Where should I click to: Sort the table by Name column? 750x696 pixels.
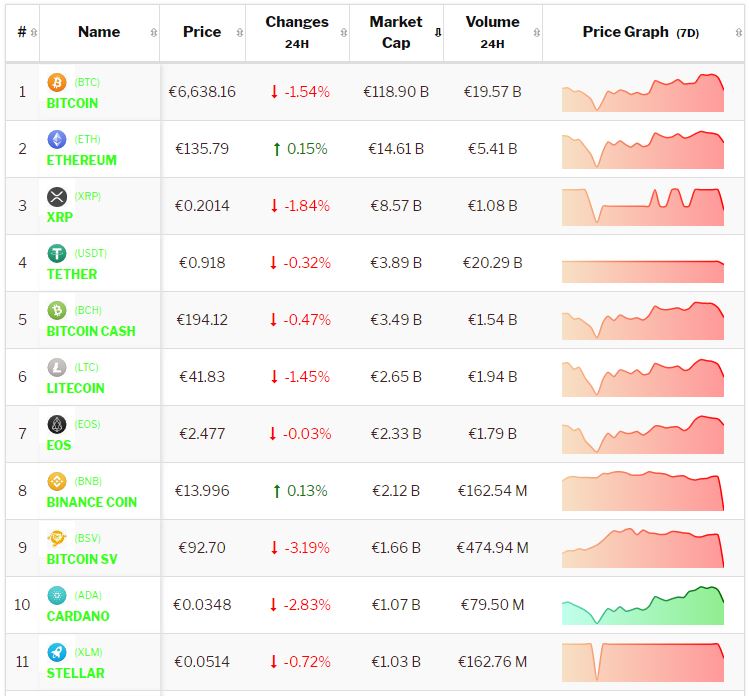tap(99, 32)
